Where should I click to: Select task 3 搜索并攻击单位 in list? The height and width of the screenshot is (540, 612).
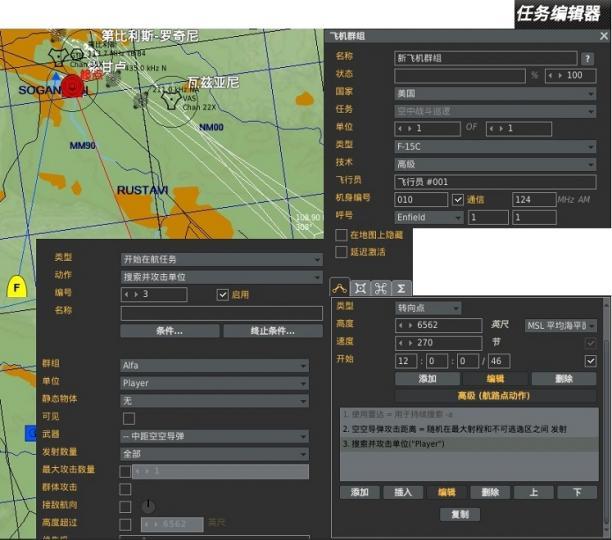point(468,444)
